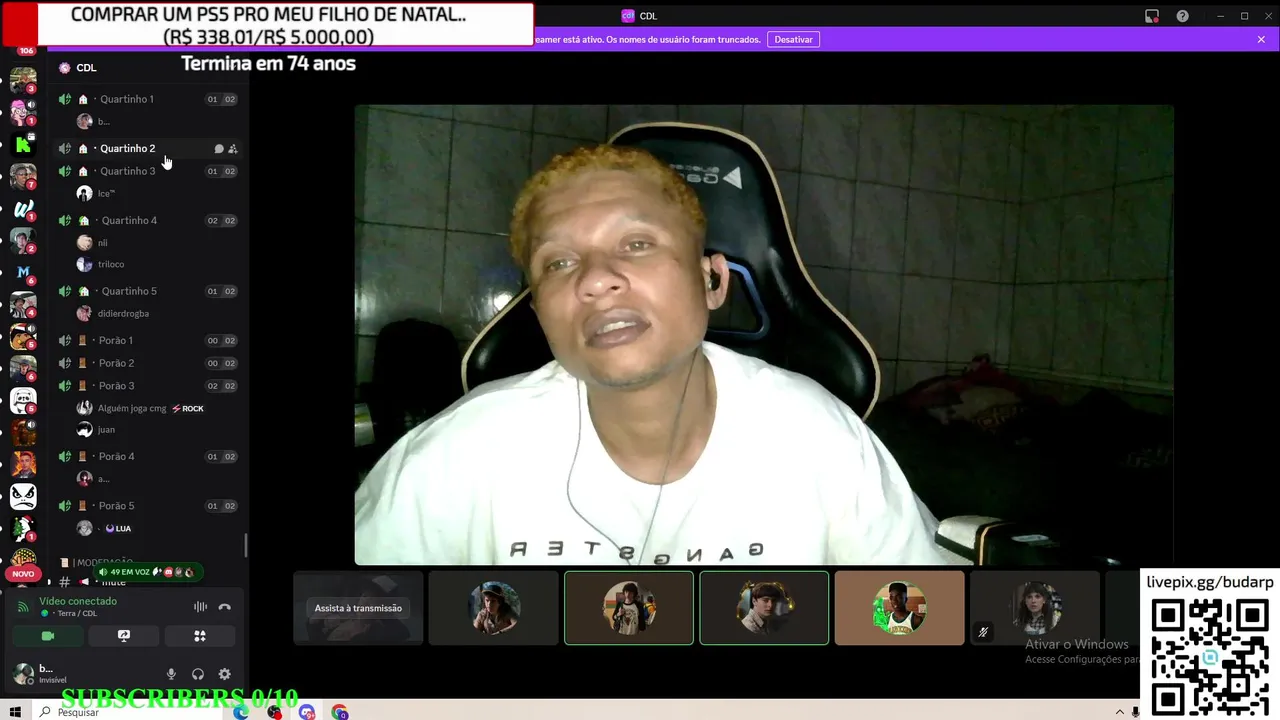Click the green connection signal icon

pyautogui.click(x=23, y=607)
